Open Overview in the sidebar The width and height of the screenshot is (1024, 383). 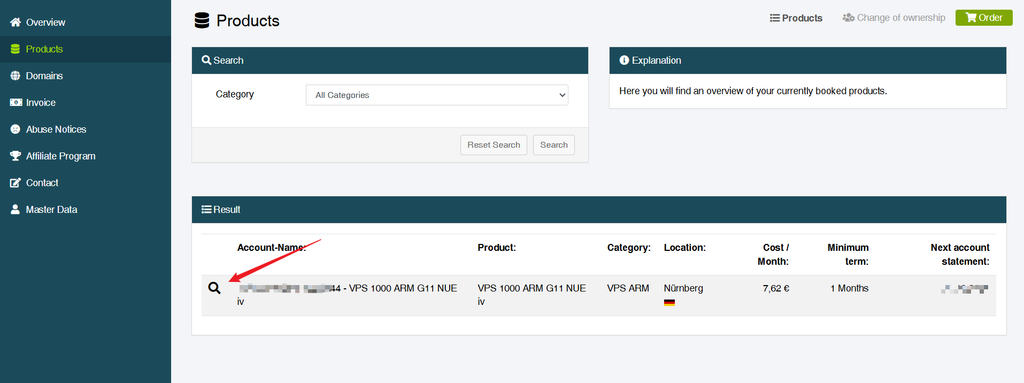tap(85, 22)
